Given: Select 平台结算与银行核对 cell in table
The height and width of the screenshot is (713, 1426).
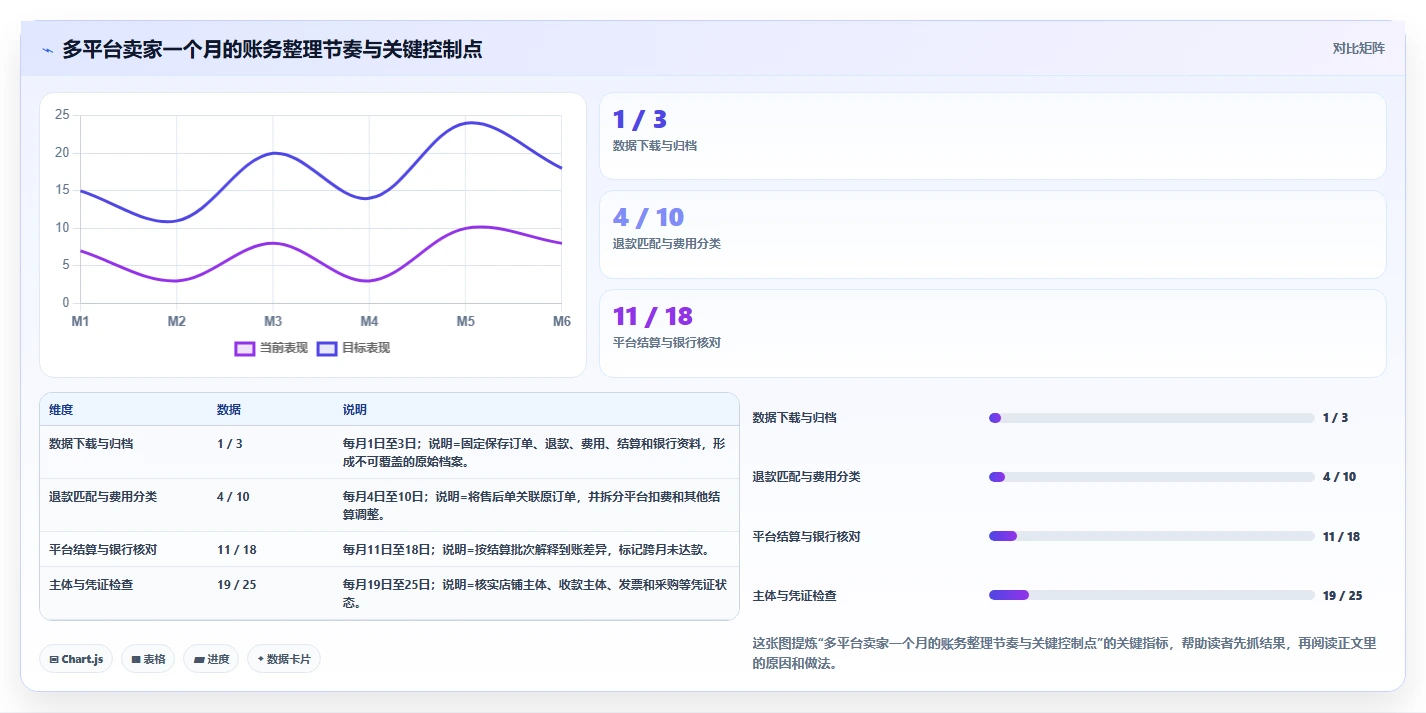Looking at the screenshot, I should 103,550.
